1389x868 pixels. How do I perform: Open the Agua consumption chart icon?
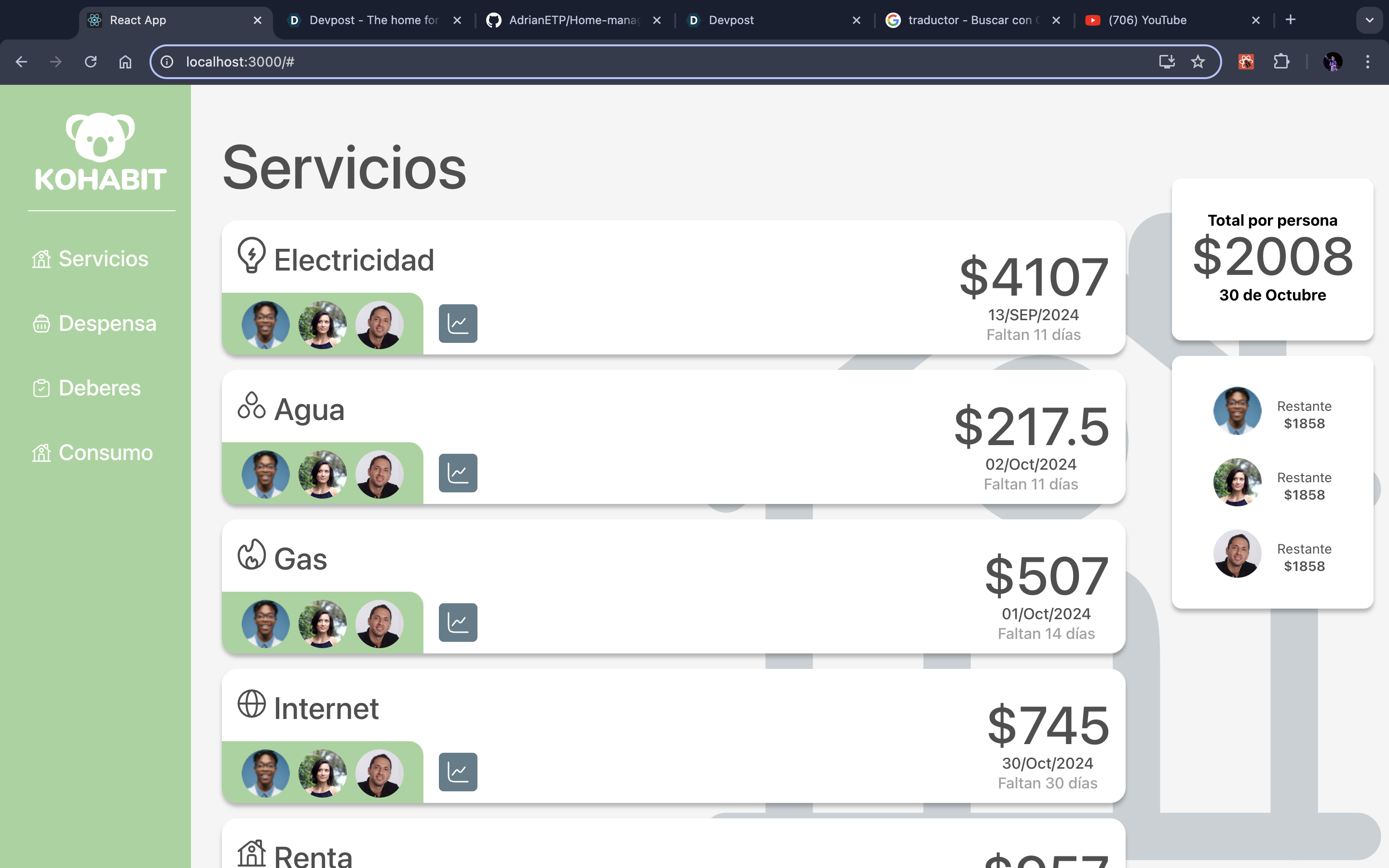(457, 473)
